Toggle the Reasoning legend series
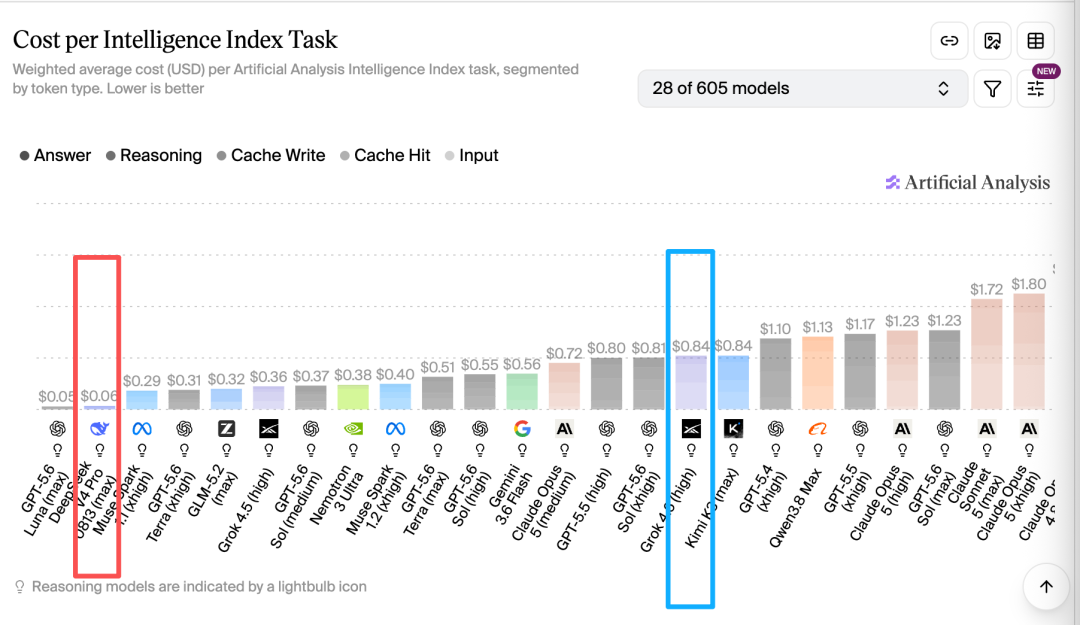 coord(154,156)
